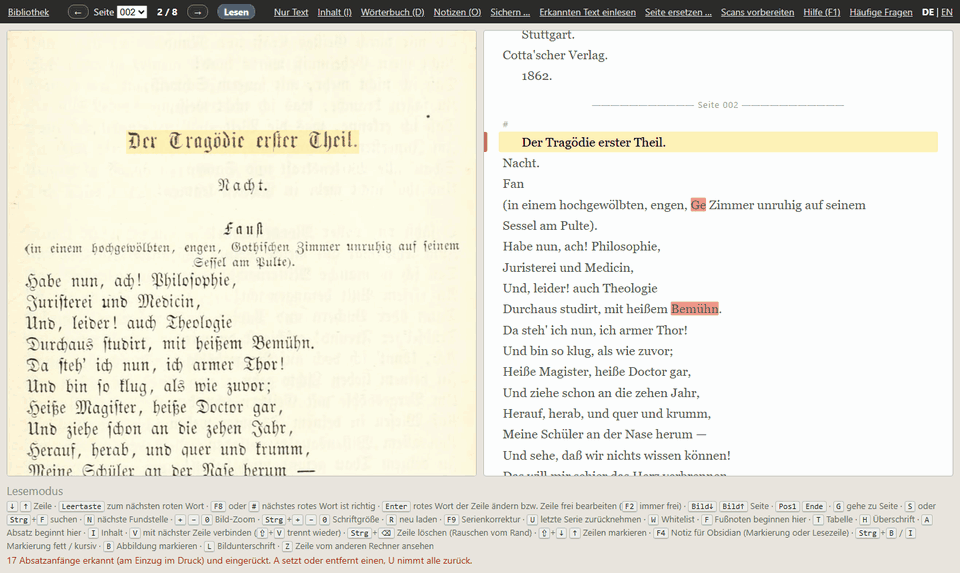Click the 17 Absatzanfänge erkannt status message
The height and width of the screenshot is (573, 960).
tap(239, 560)
